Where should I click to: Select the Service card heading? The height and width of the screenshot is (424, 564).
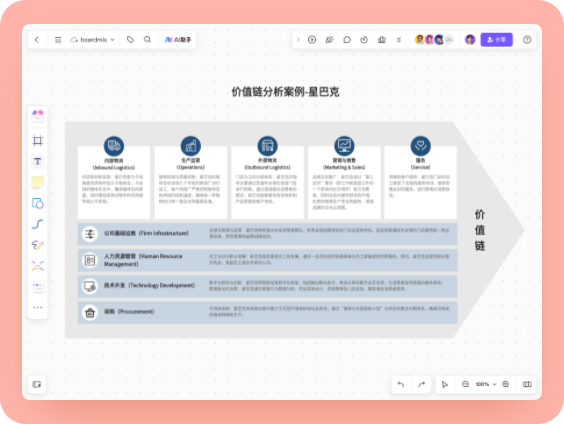420,164
